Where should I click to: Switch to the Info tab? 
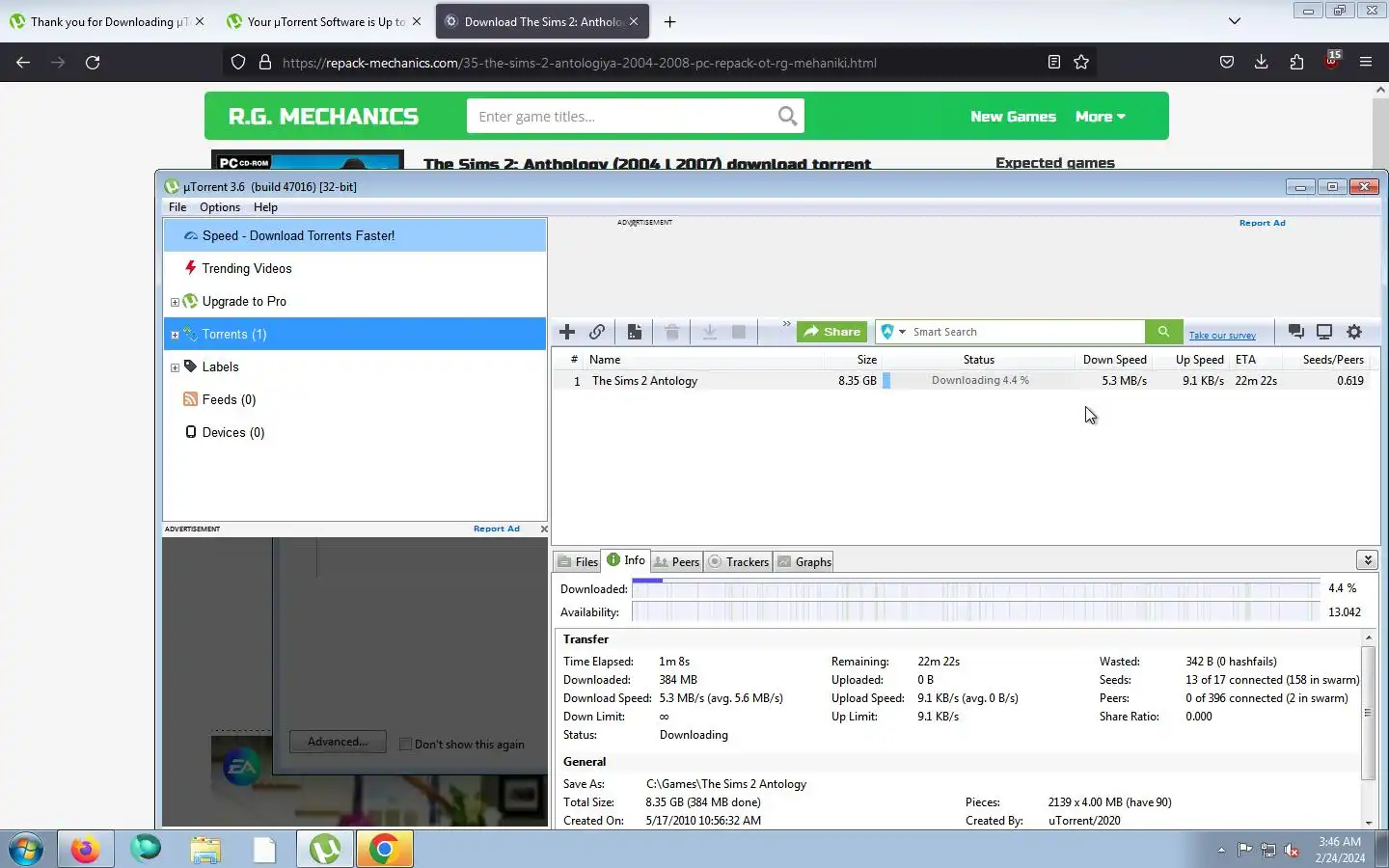click(626, 560)
